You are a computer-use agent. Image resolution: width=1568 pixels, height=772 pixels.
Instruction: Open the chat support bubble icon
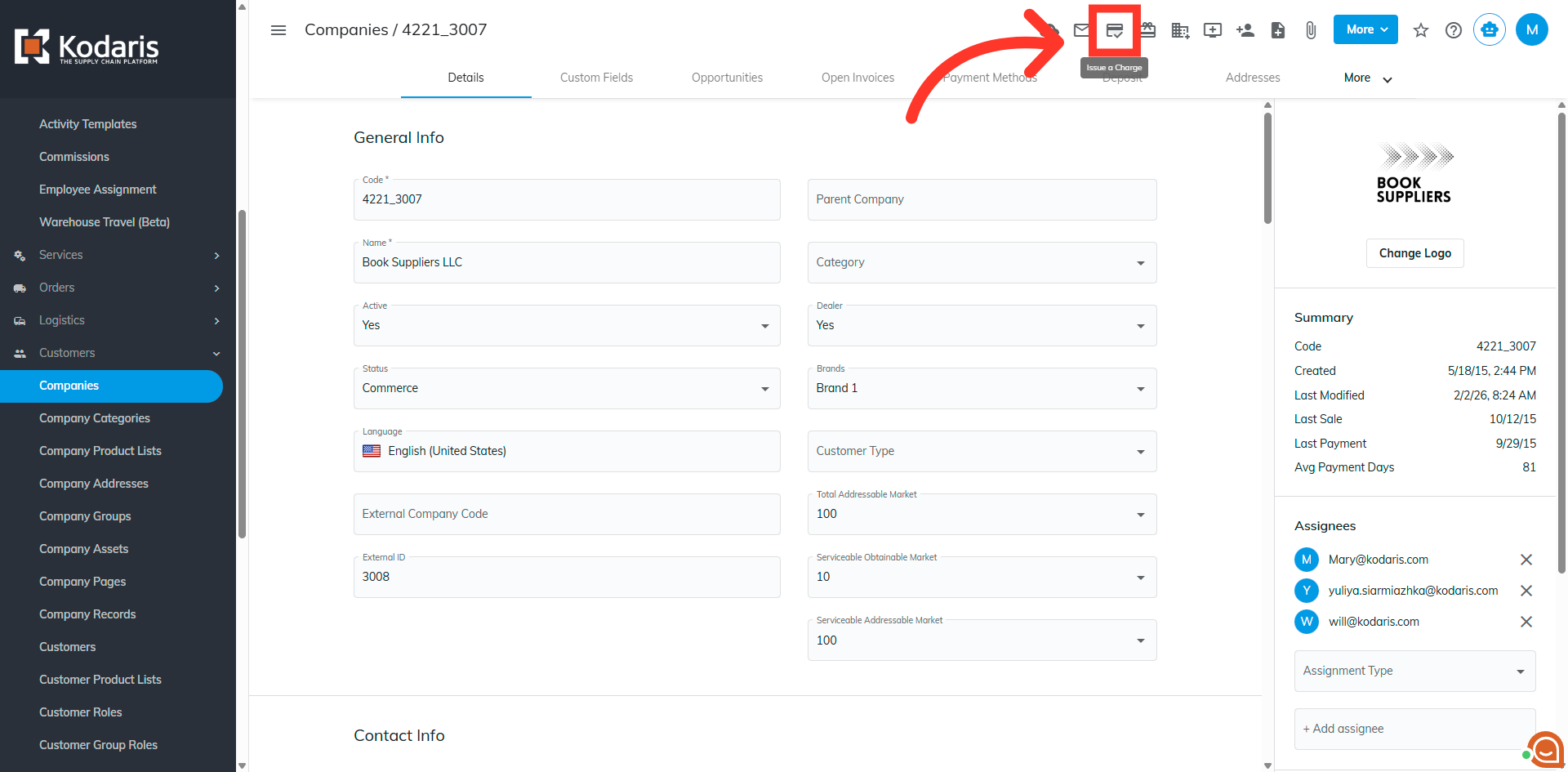coord(1545,750)
